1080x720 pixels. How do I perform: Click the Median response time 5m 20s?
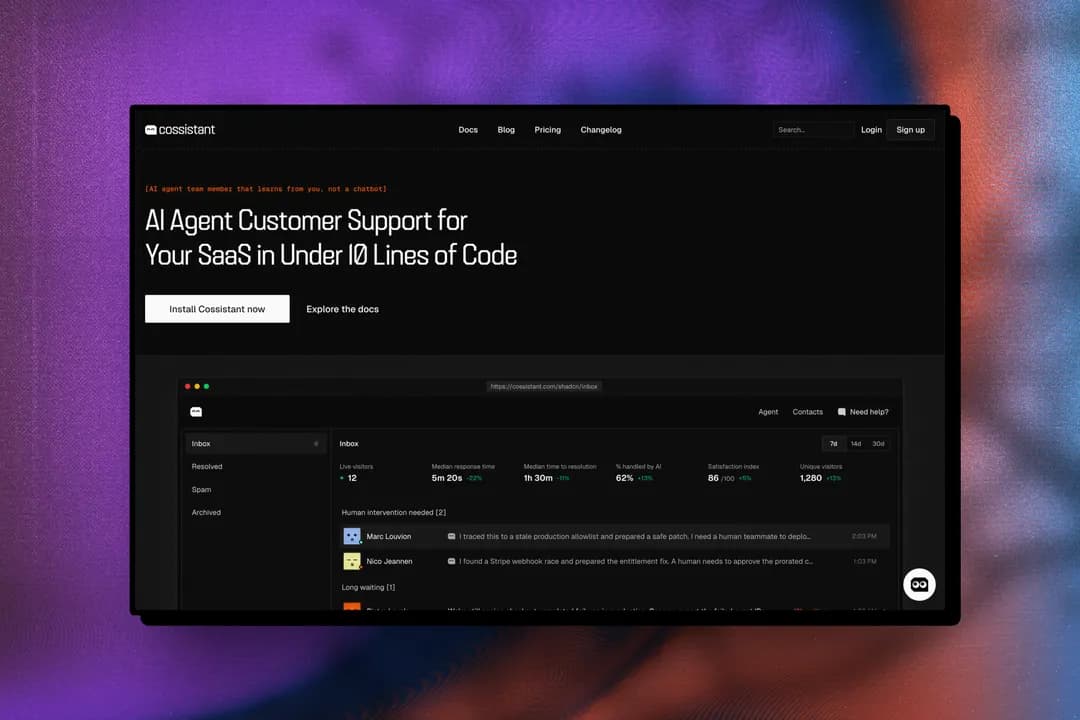[446, 478]
